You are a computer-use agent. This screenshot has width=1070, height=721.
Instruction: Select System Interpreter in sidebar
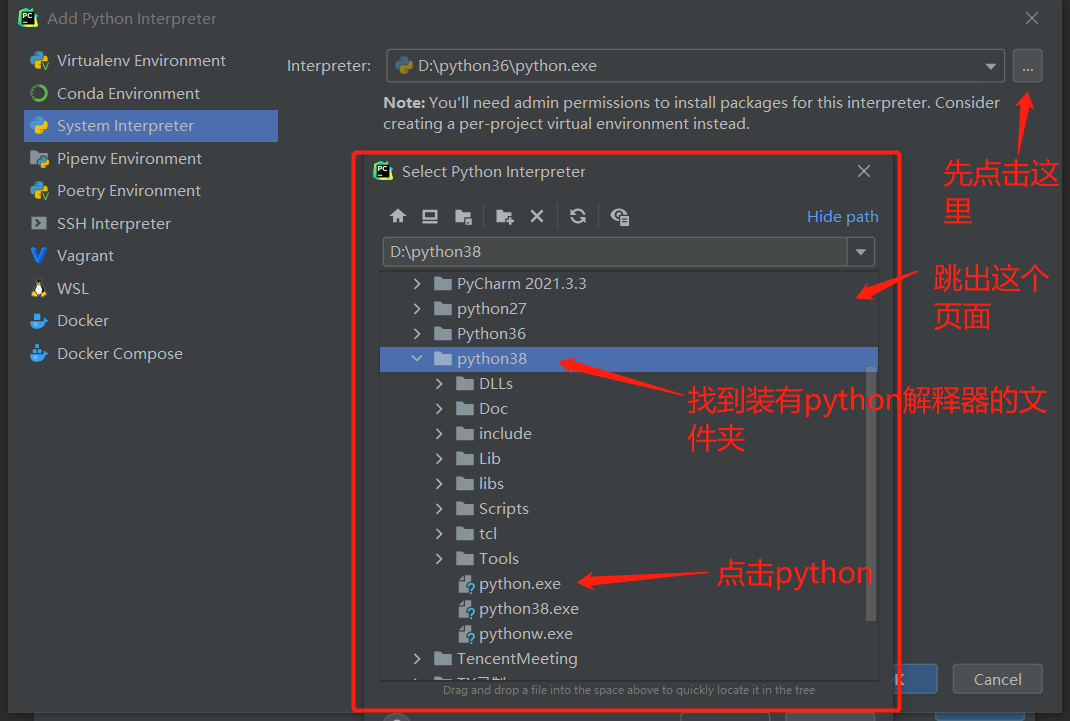tap(151, 126)
